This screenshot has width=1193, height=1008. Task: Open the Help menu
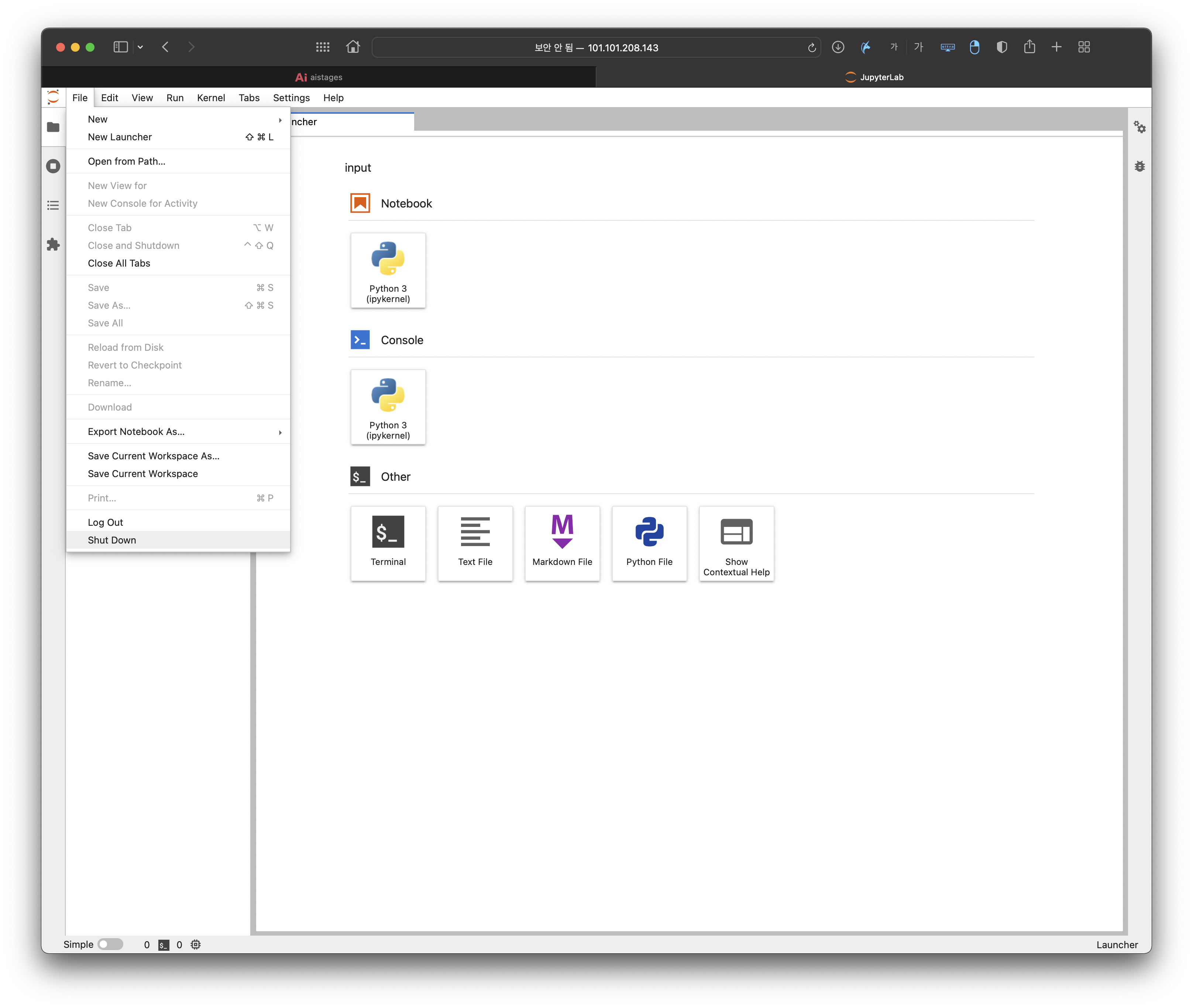tap(333, 98)
